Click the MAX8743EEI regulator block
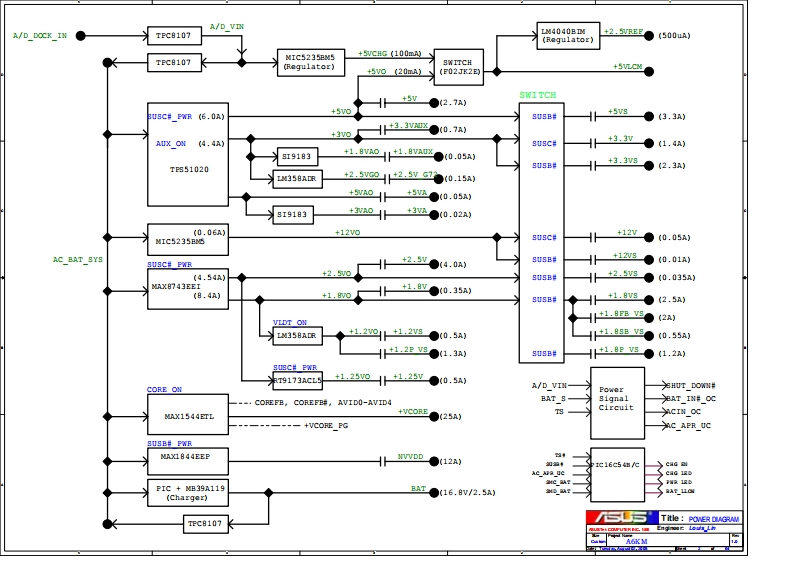Viewport: 793px width, 561px height. (x=187, y=287)
